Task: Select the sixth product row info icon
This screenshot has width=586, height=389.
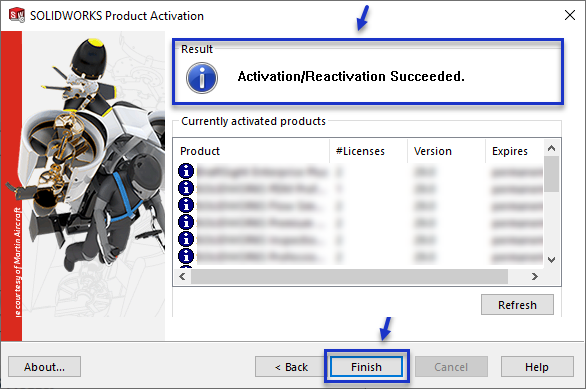Action: [186, 256]
